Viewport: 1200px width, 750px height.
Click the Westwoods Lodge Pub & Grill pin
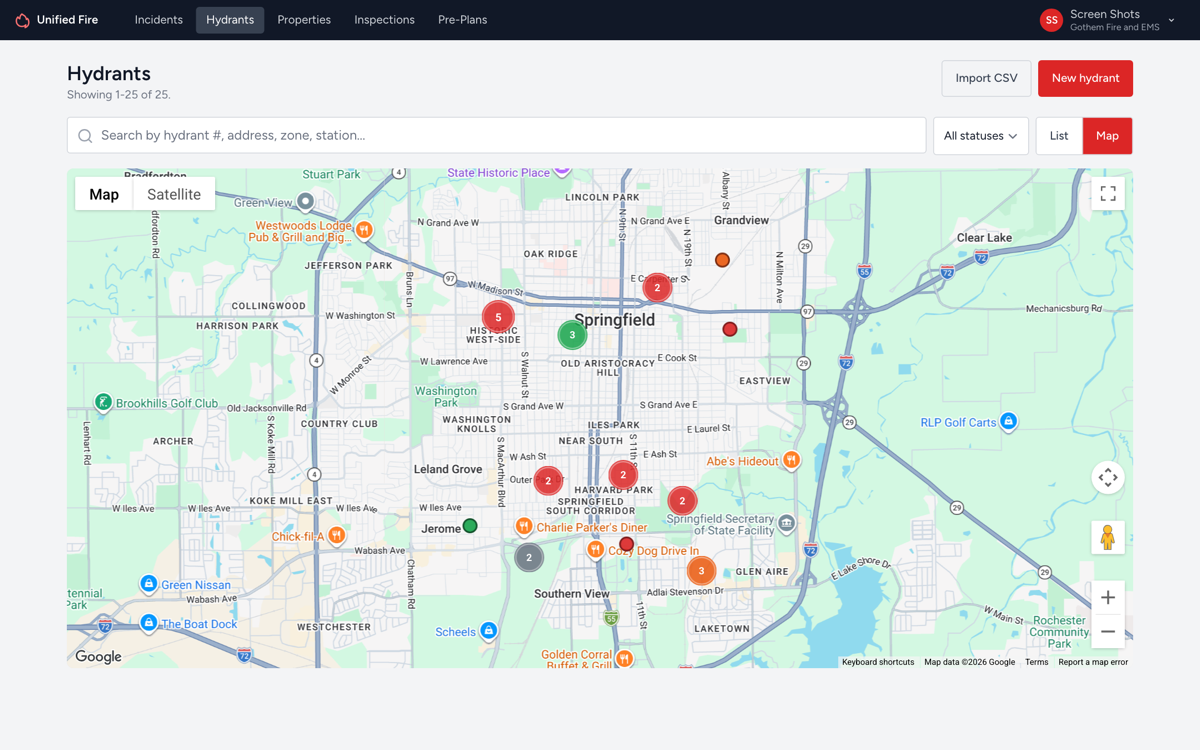tap(364, 230)
